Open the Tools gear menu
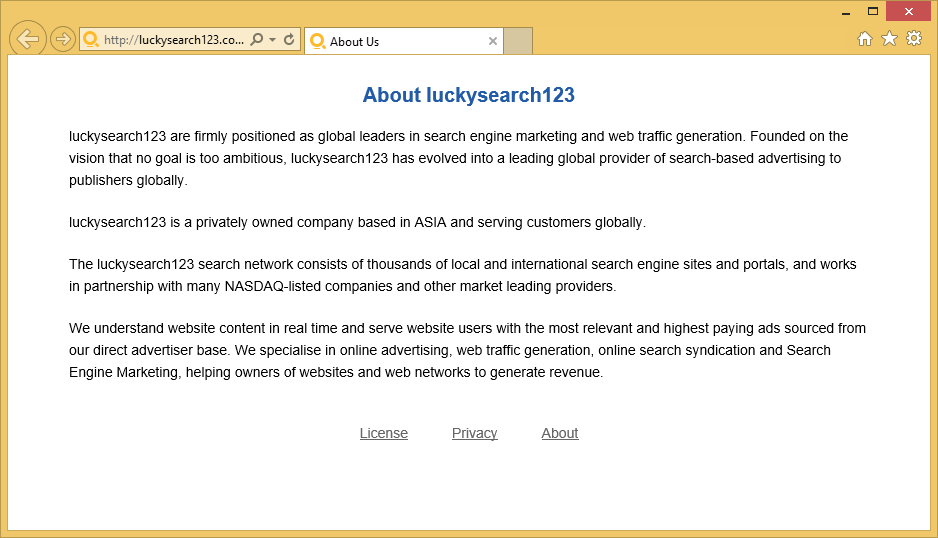The image size is (938, 538). (914, 38)
